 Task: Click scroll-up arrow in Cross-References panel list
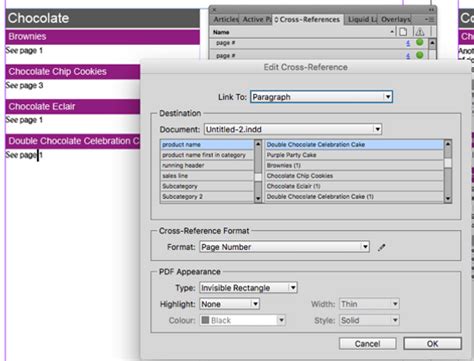point(432,43)
